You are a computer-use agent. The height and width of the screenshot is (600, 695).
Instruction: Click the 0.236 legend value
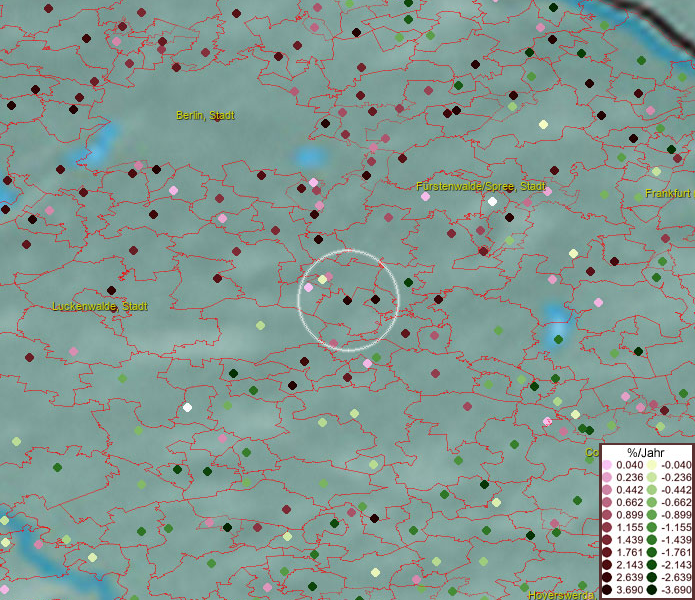click(x=629, y=478)
